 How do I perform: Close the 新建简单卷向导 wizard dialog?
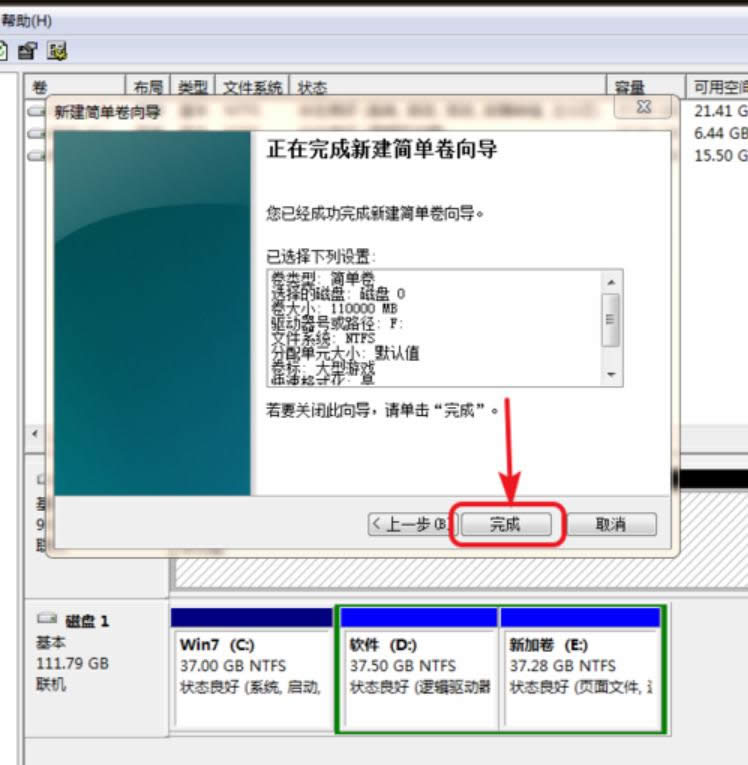tap(644, 107)
